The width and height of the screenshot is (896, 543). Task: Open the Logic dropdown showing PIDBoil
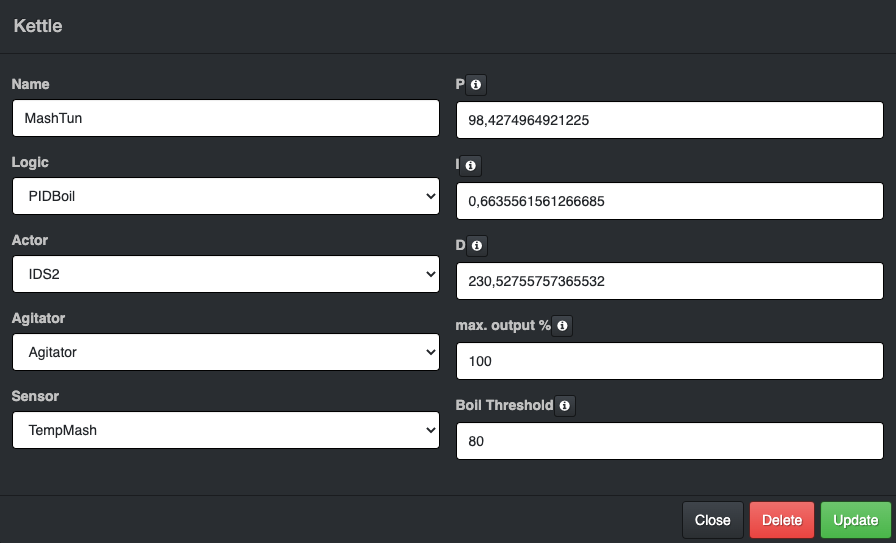[x=226, y=197]
